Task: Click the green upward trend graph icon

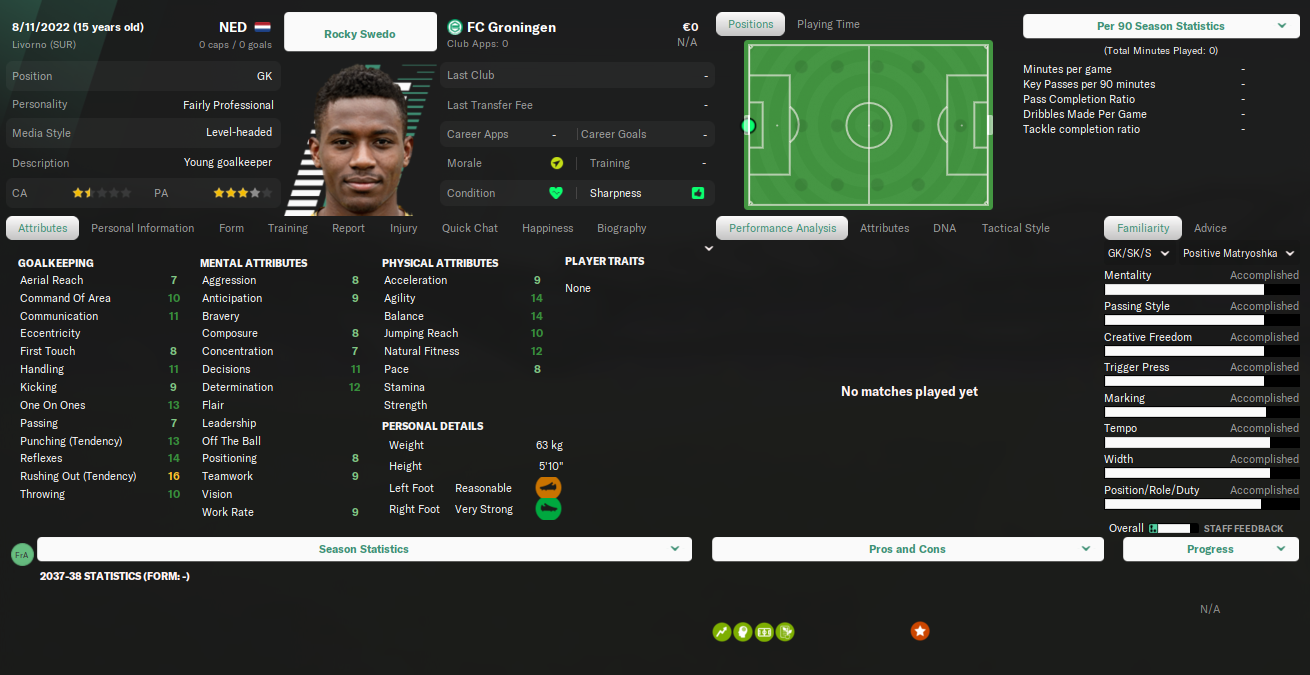Action: (721, 632)
